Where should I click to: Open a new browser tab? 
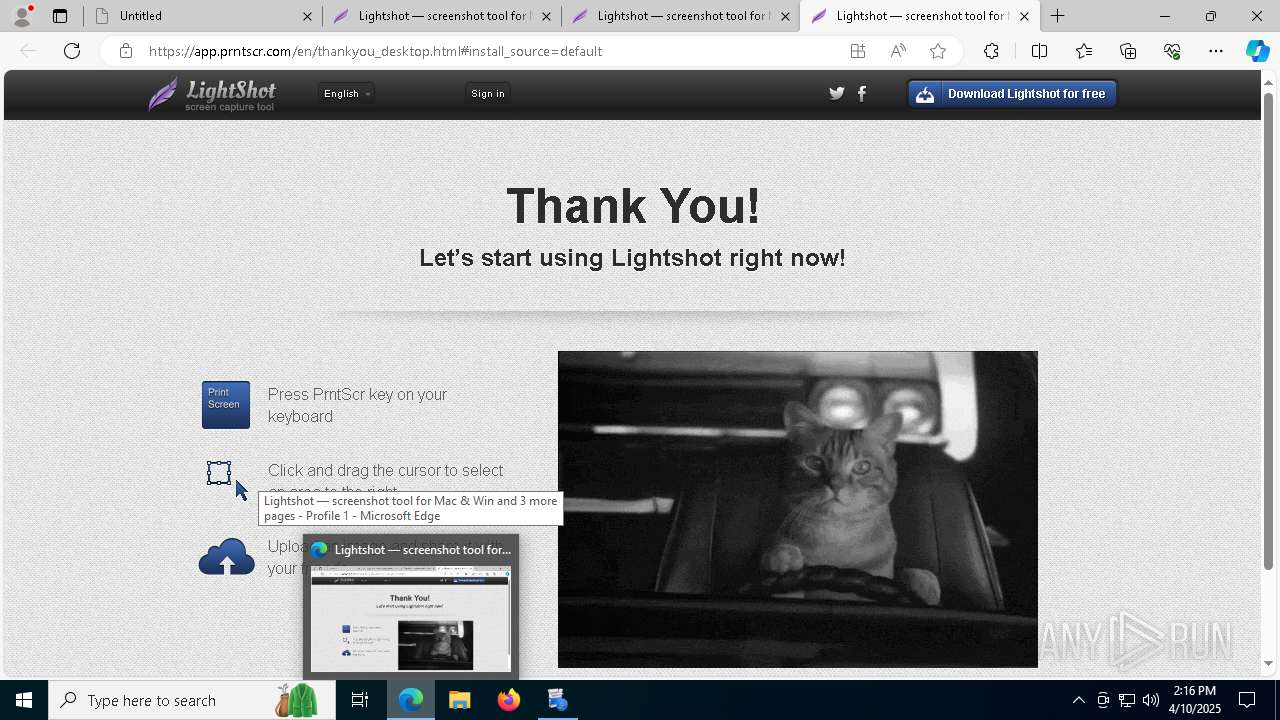tap(1058, 16)
